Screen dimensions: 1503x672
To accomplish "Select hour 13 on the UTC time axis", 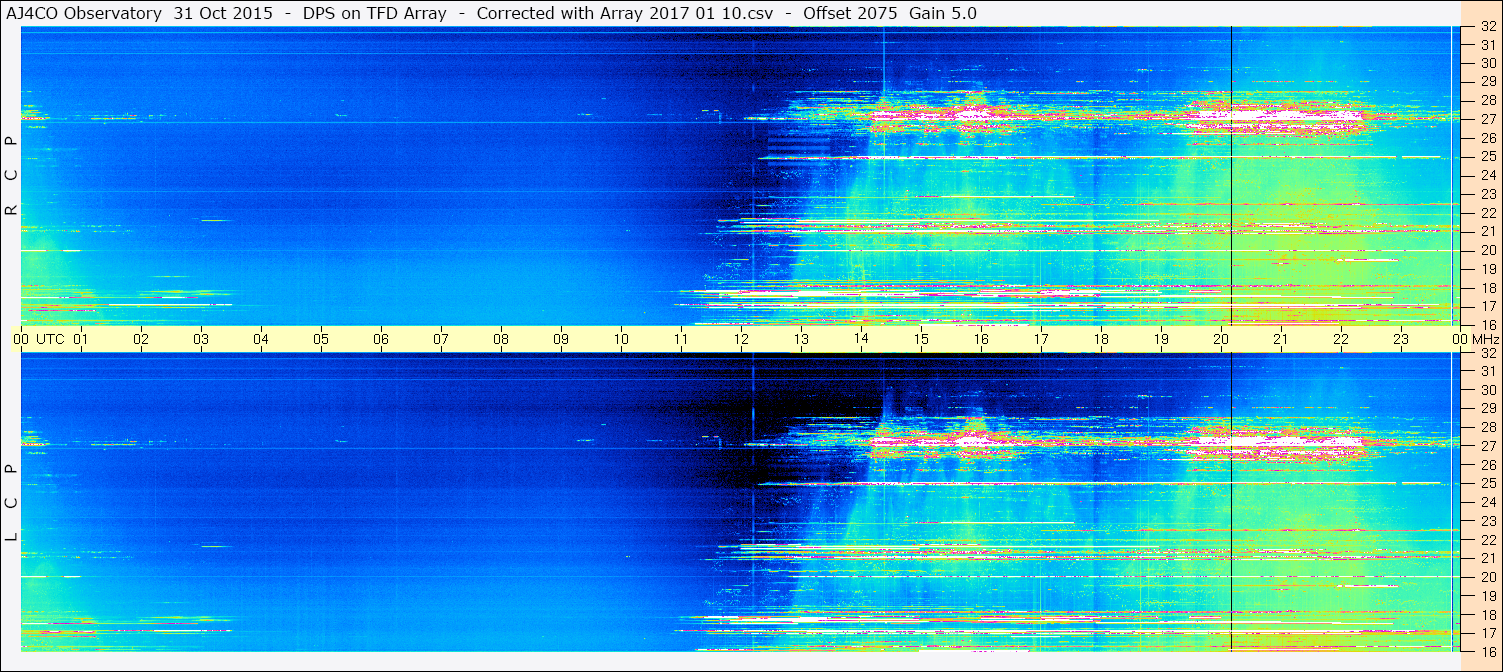I will (801, 339).
